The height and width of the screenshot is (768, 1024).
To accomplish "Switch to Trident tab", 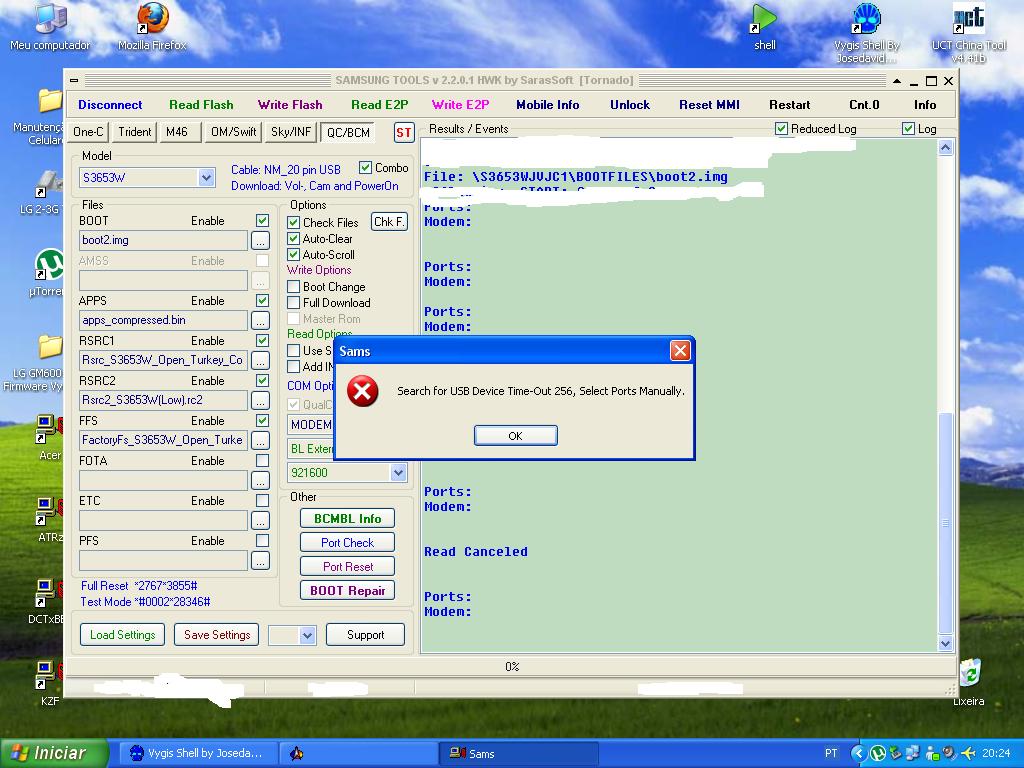I will [135, 132].
